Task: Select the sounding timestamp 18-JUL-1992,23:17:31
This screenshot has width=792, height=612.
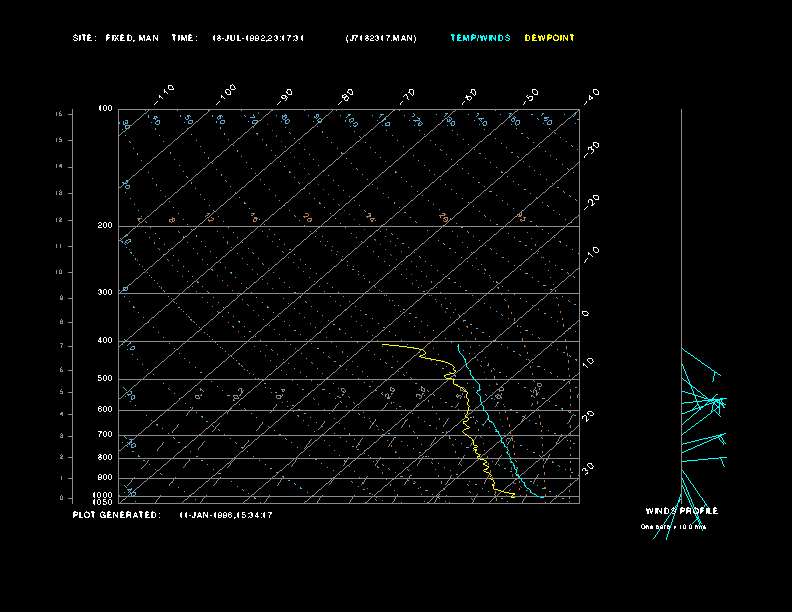Action: click(258, 38)
